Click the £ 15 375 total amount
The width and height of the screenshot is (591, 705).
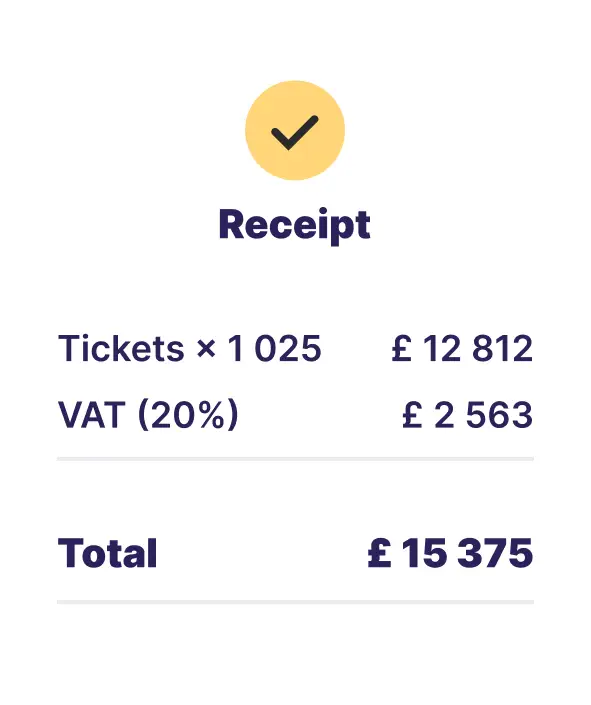pyautogui.click(x=451, y=553)
